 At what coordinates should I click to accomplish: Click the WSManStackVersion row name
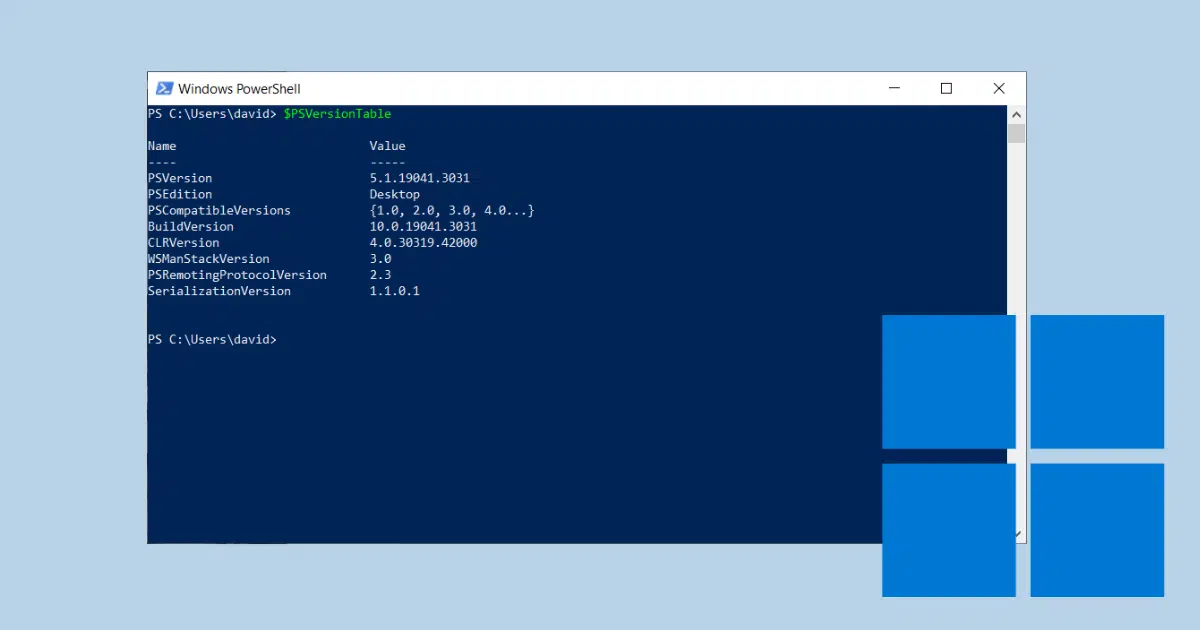(x=208, y=258)
